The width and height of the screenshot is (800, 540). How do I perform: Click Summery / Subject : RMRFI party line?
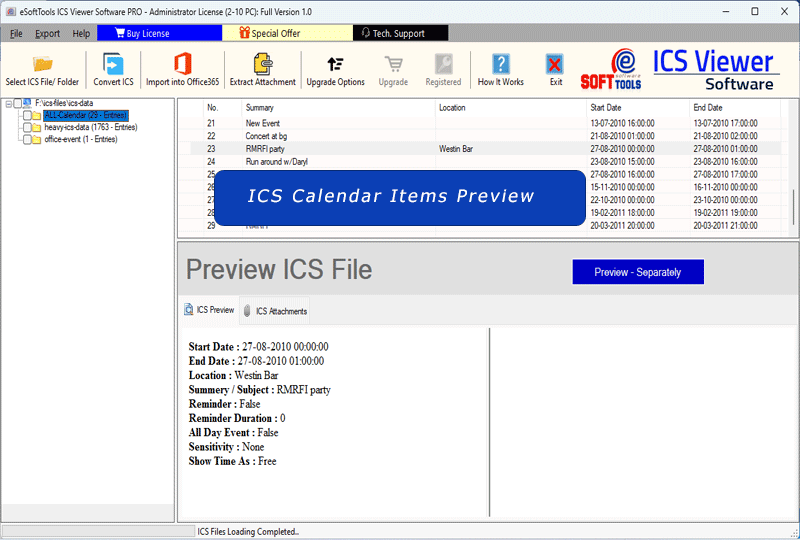point(259,389)
